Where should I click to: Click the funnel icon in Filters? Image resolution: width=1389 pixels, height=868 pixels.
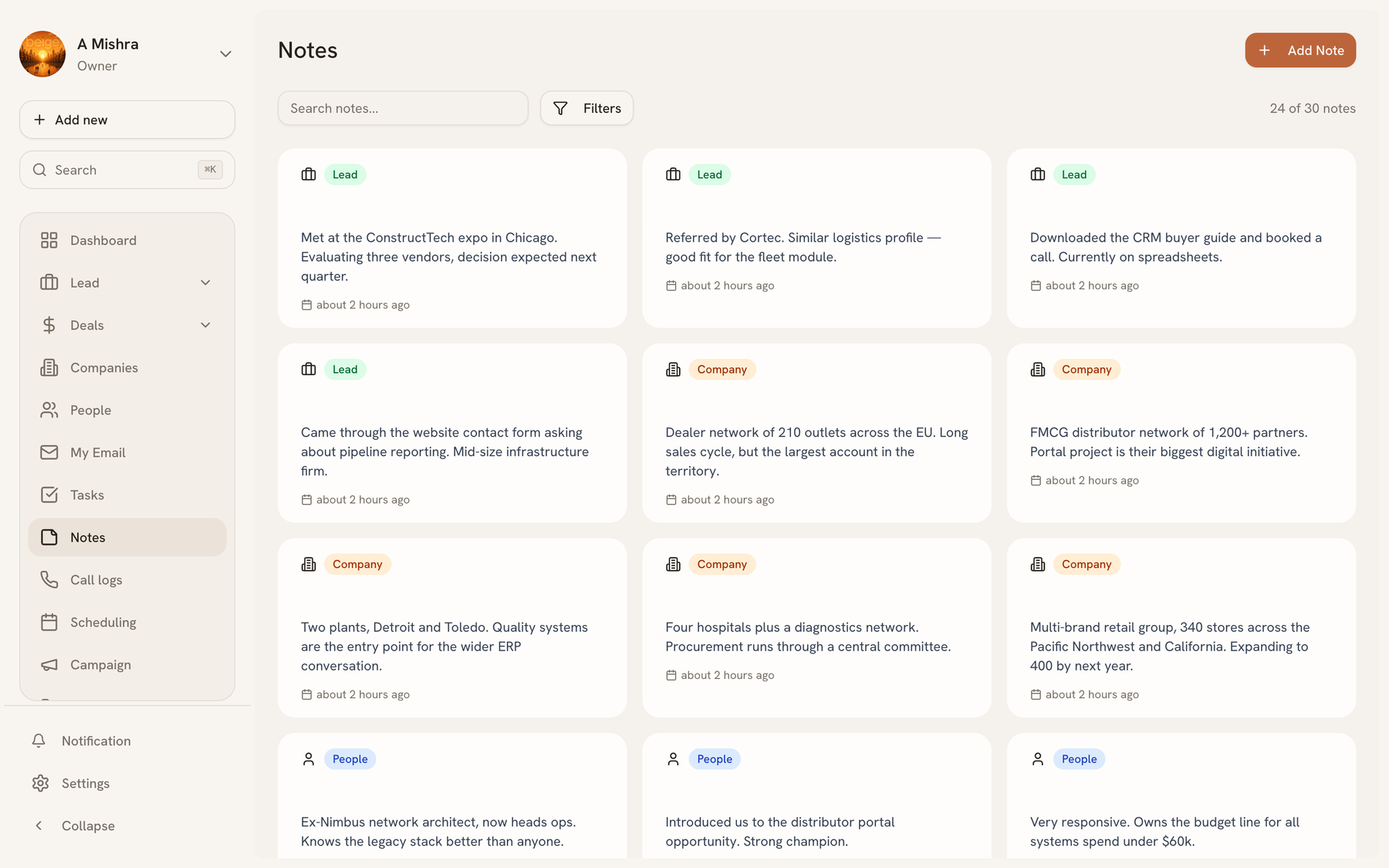pos(561,109)
